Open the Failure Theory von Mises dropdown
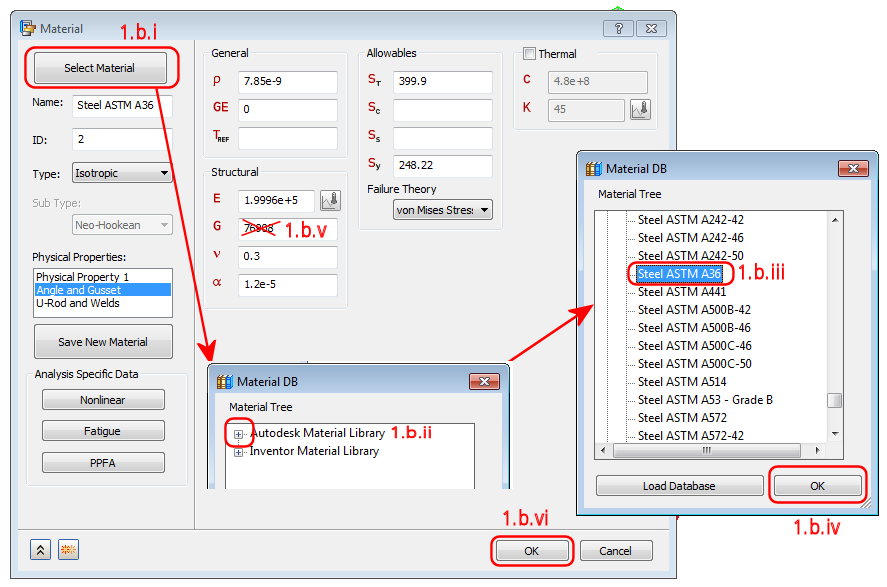887x587 pixels. coord(443,210)
